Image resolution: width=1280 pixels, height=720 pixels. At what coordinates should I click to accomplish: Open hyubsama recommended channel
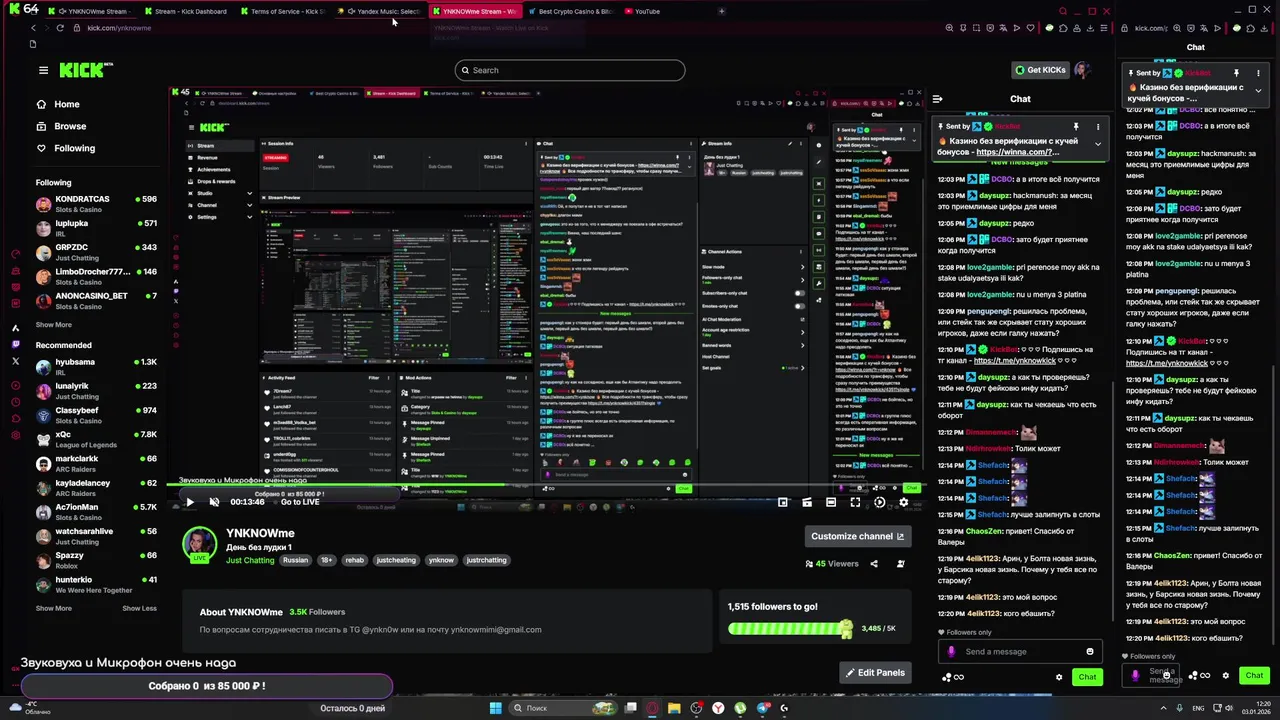(96, 367)
